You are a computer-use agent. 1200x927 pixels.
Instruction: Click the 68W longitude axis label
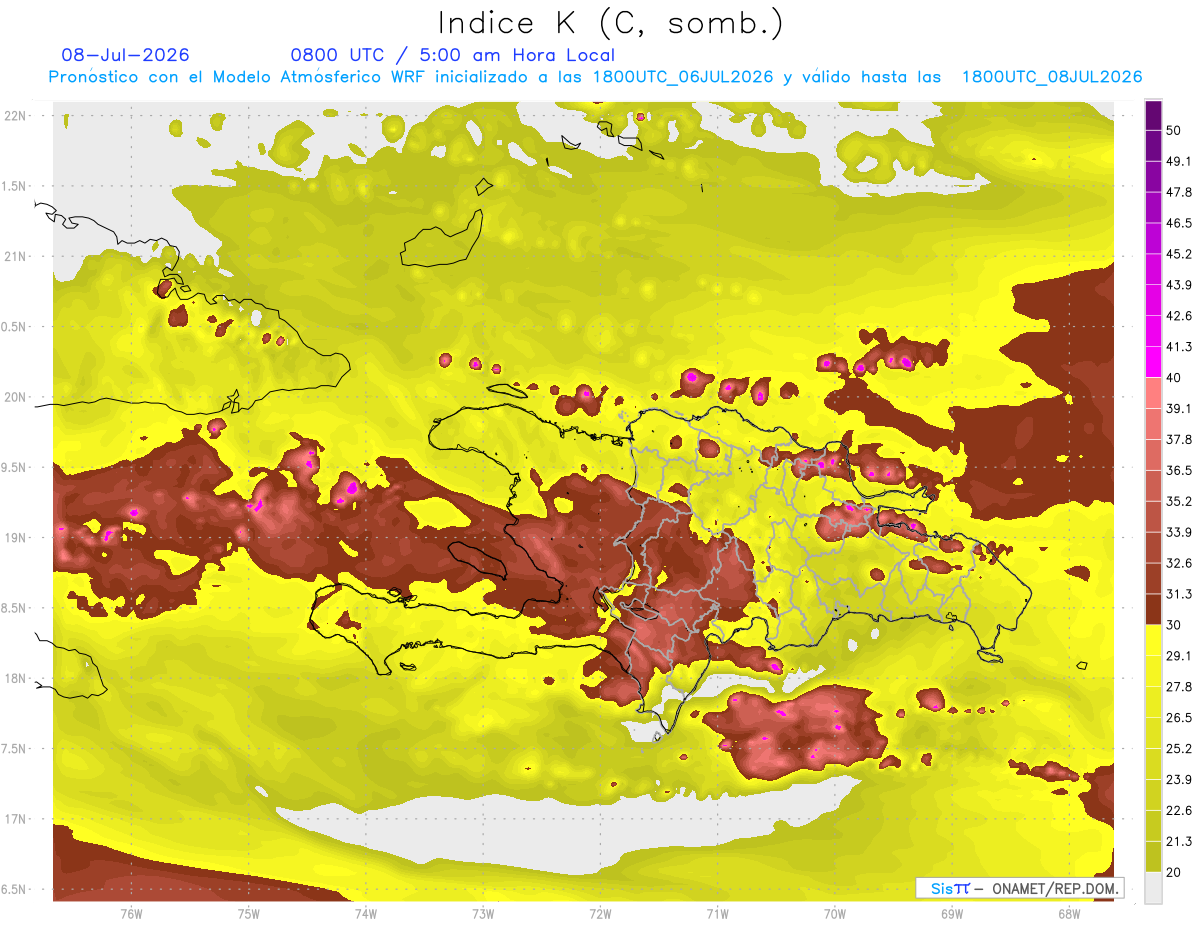(1070, 913)
